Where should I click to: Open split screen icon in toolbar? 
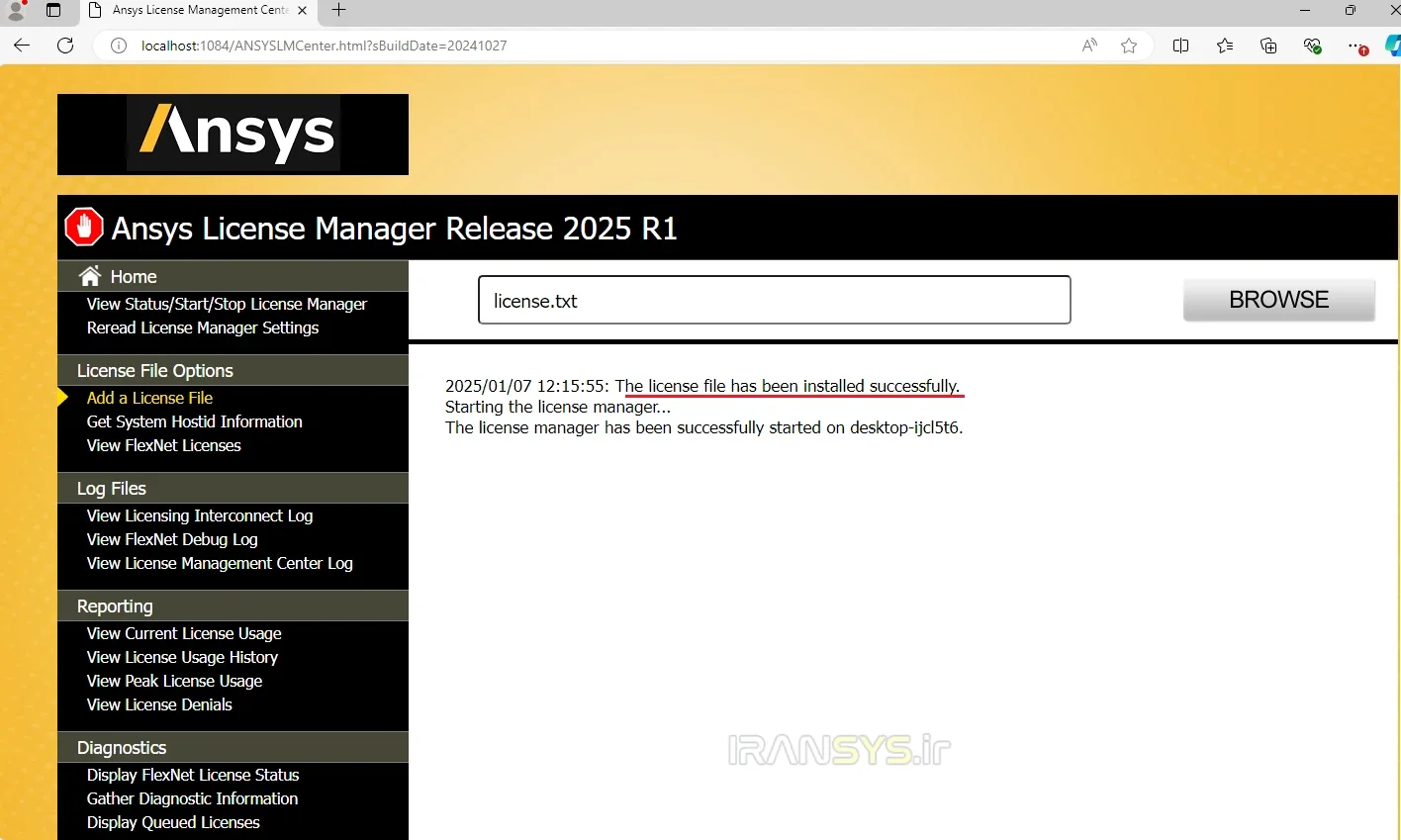(x=1180, y=46)
